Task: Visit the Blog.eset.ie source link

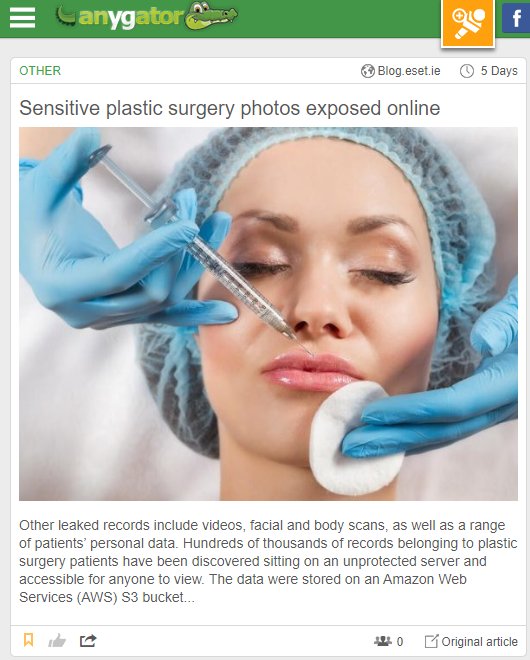Action: pos(409,71)
